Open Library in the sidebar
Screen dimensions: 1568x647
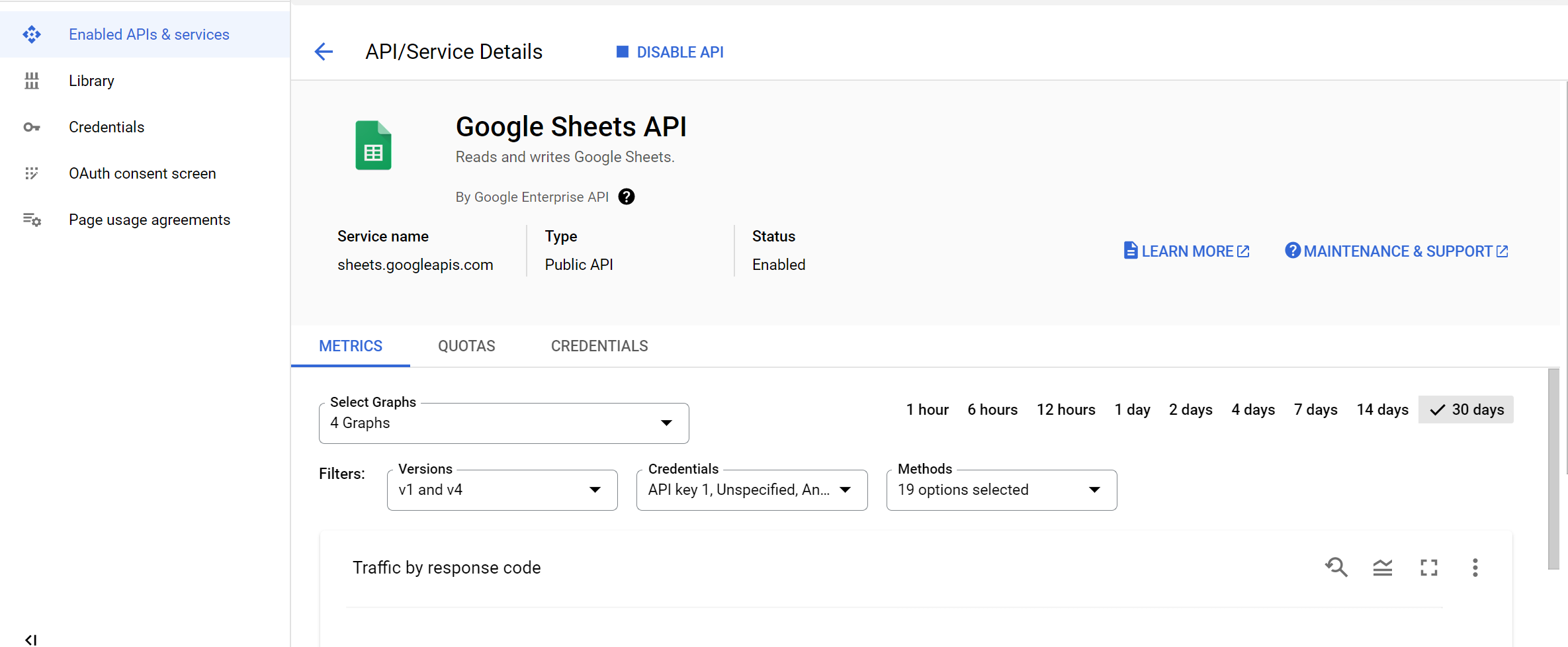tap(145, 81)
